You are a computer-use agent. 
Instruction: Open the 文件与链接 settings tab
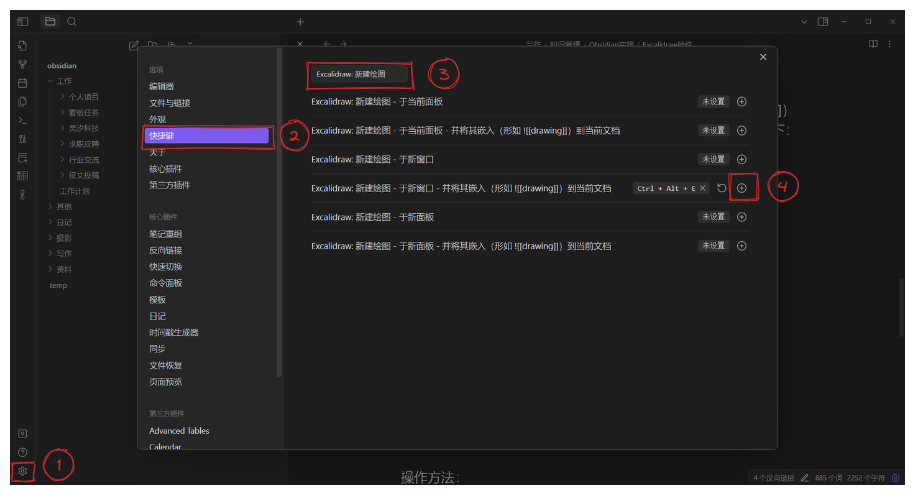point(170,103)
